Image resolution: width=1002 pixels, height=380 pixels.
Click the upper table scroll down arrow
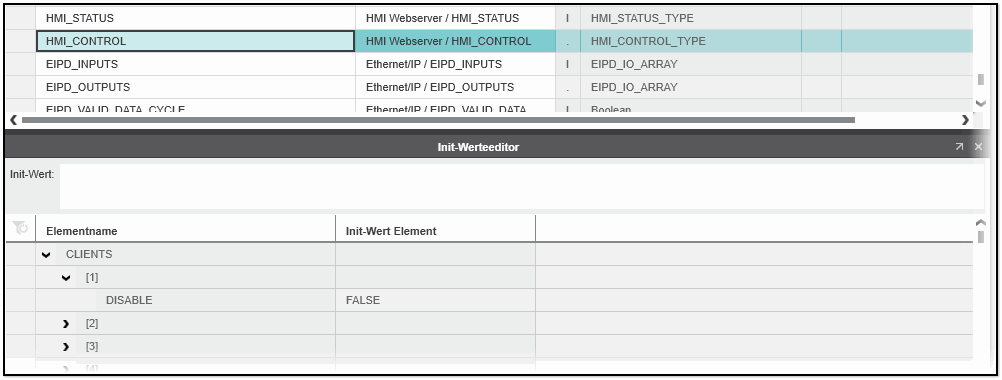pos(981,103)
